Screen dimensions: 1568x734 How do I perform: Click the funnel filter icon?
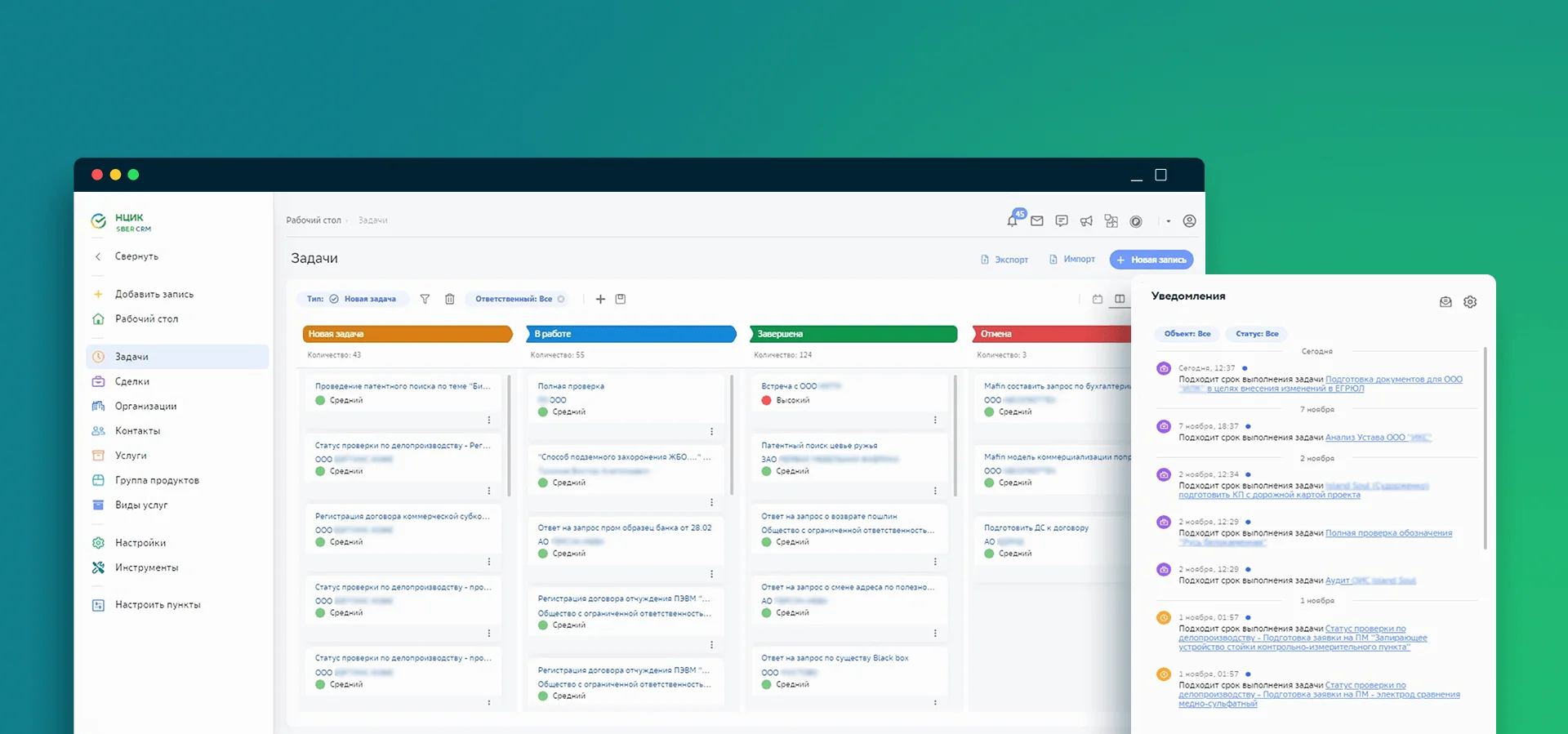pyautogui.click(x=425, y=299)
